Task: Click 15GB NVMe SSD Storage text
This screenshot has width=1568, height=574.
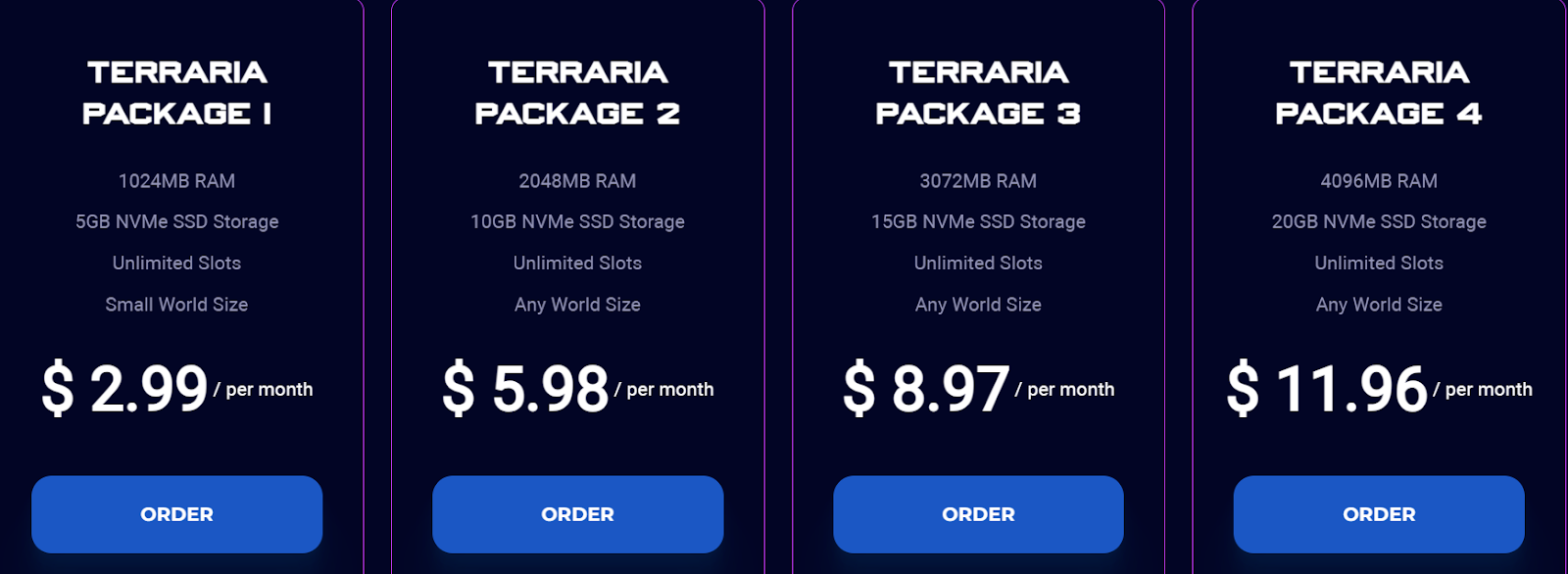Action: 978,222
